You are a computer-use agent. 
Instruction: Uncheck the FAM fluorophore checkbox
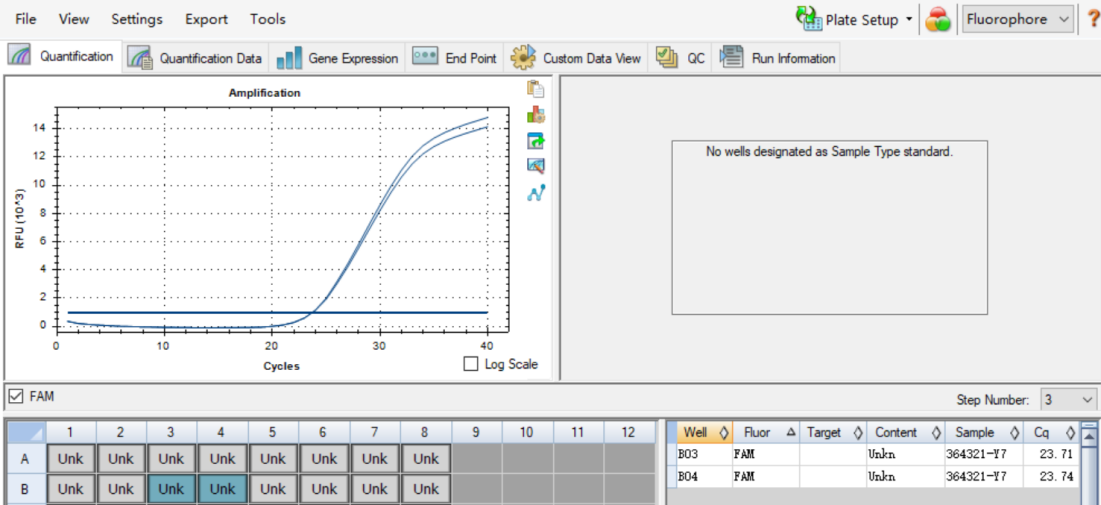pyautogui.click(x=15, y=397)
